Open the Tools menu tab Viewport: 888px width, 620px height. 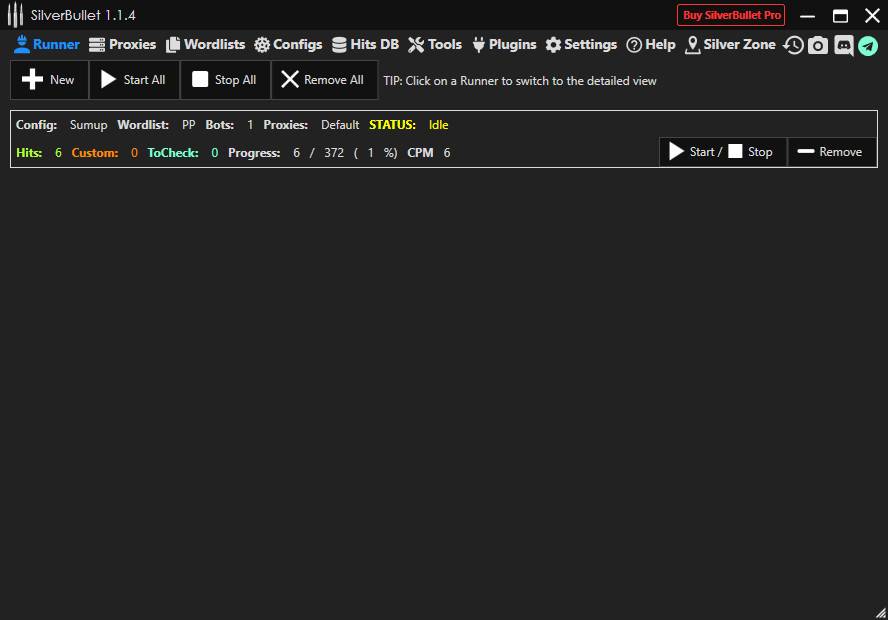(435, 44)
